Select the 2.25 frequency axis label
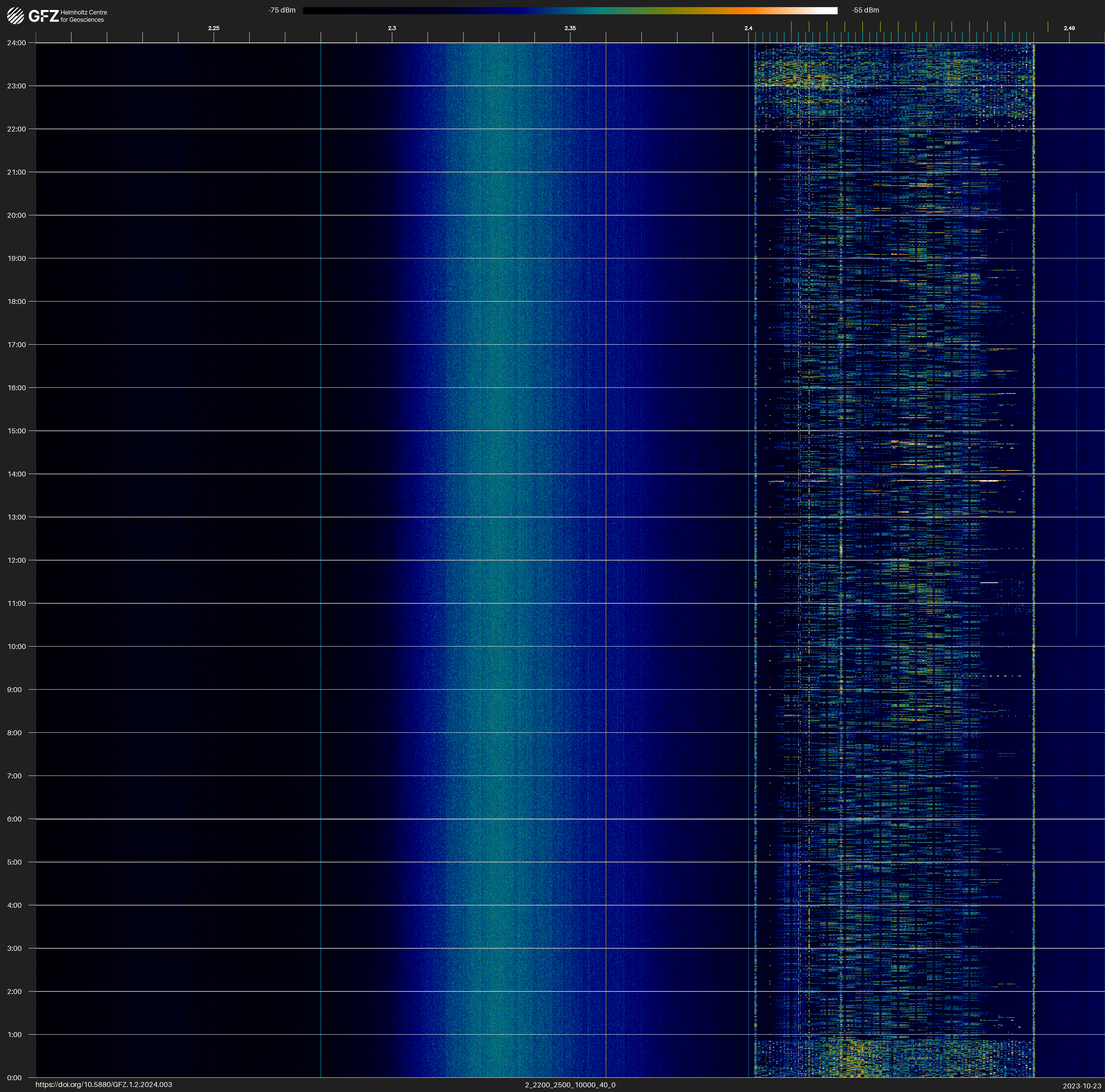 pos(213,28)
